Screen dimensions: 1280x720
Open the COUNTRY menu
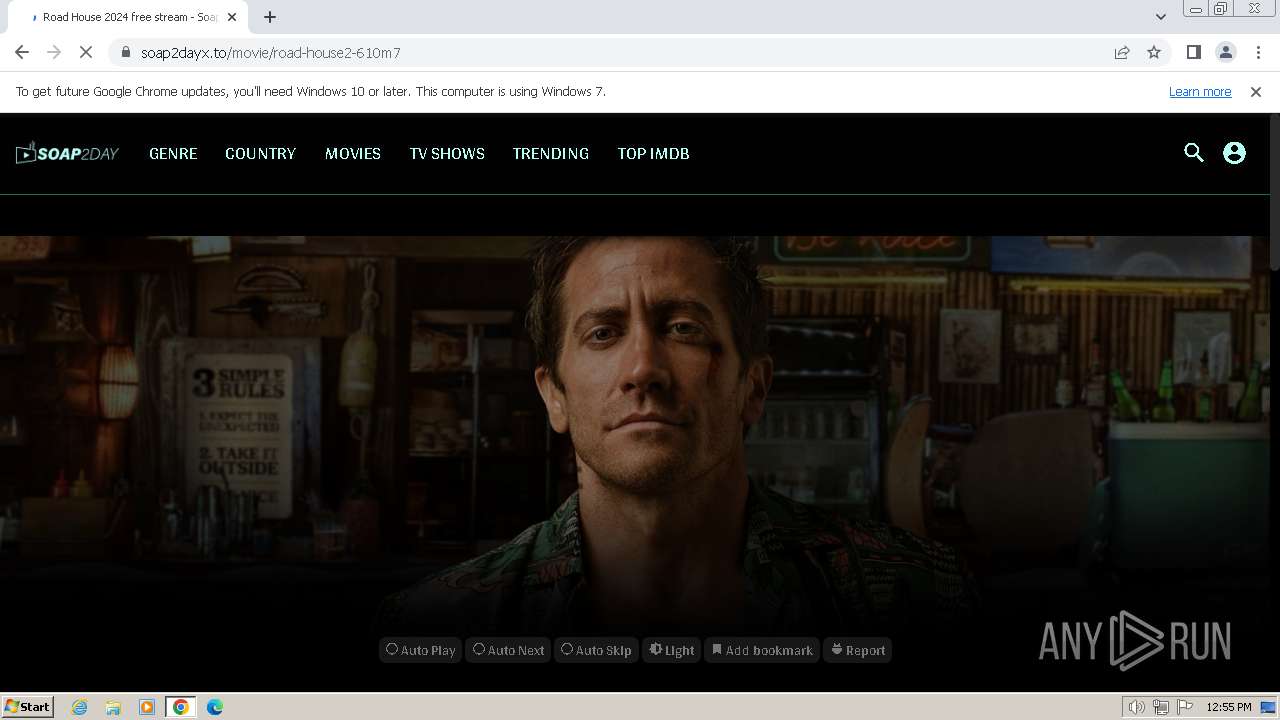pyautogui.click(x=260, y=153)
